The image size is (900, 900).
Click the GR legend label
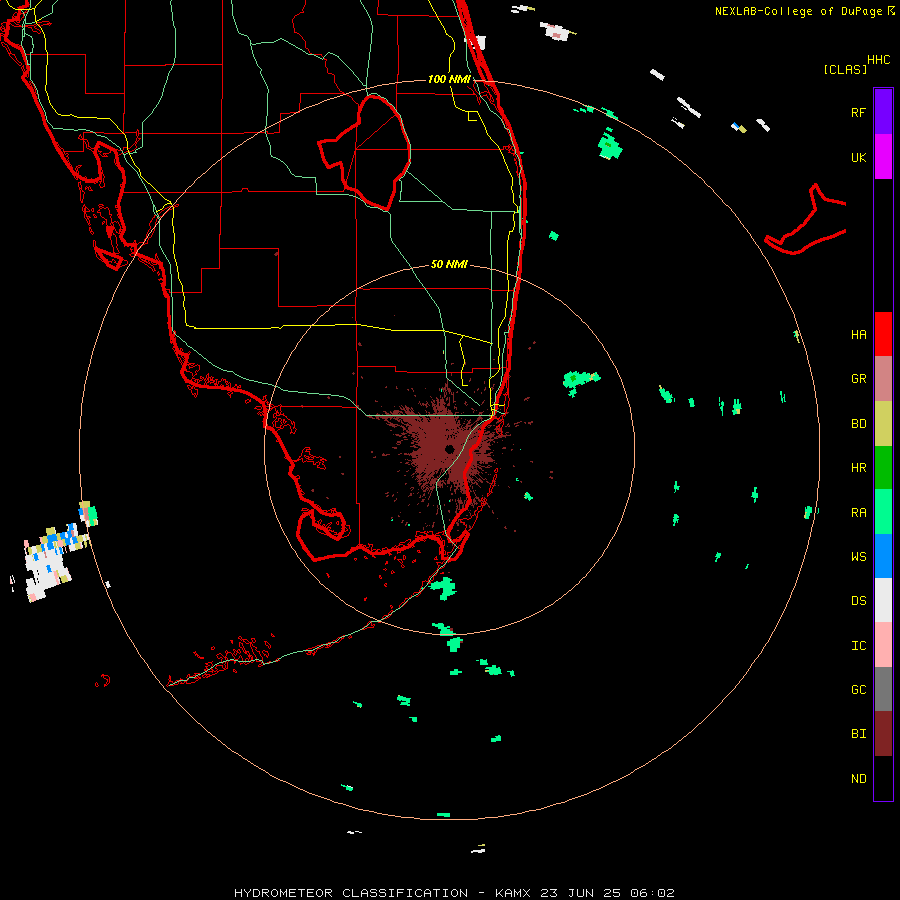(858, 379)
